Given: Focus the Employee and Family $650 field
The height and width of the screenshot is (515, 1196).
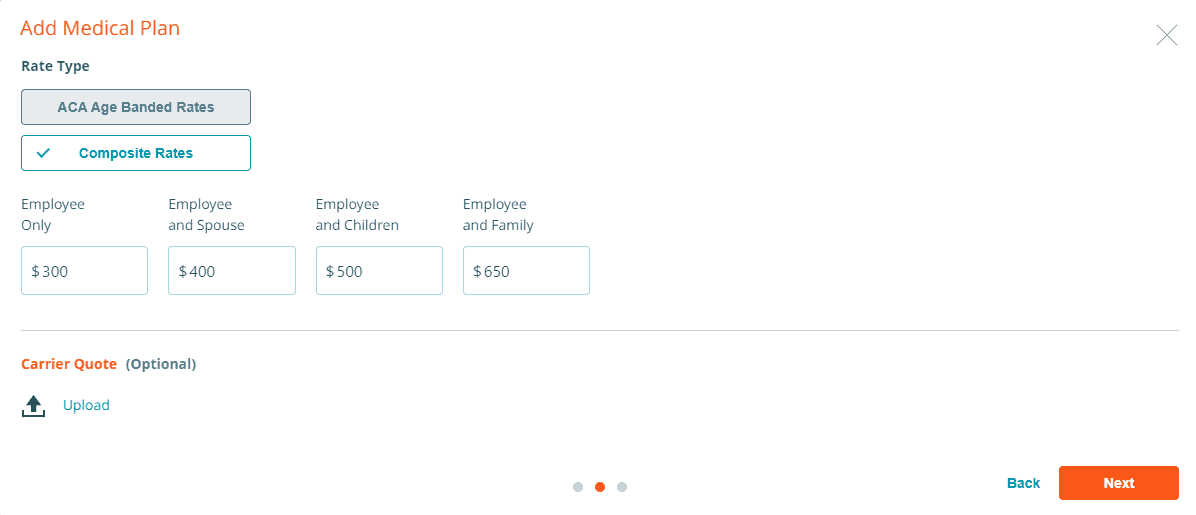Looking at the screenshot, I should [526, 270].
